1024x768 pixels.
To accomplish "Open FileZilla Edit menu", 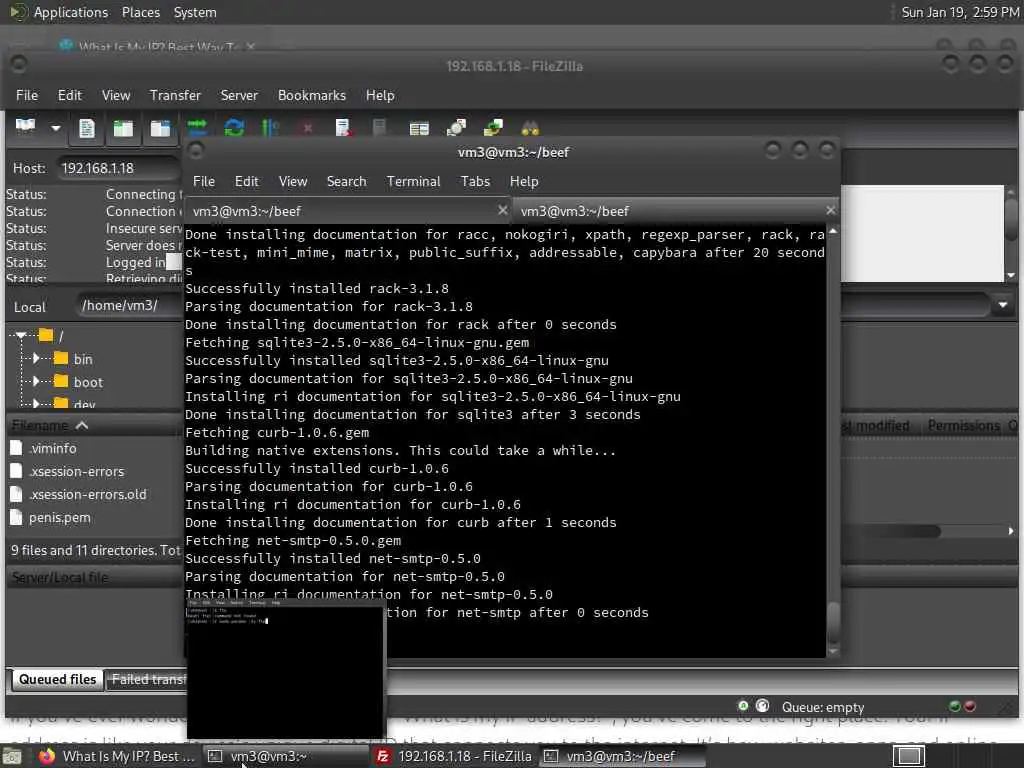I will [x=69, y=95].
